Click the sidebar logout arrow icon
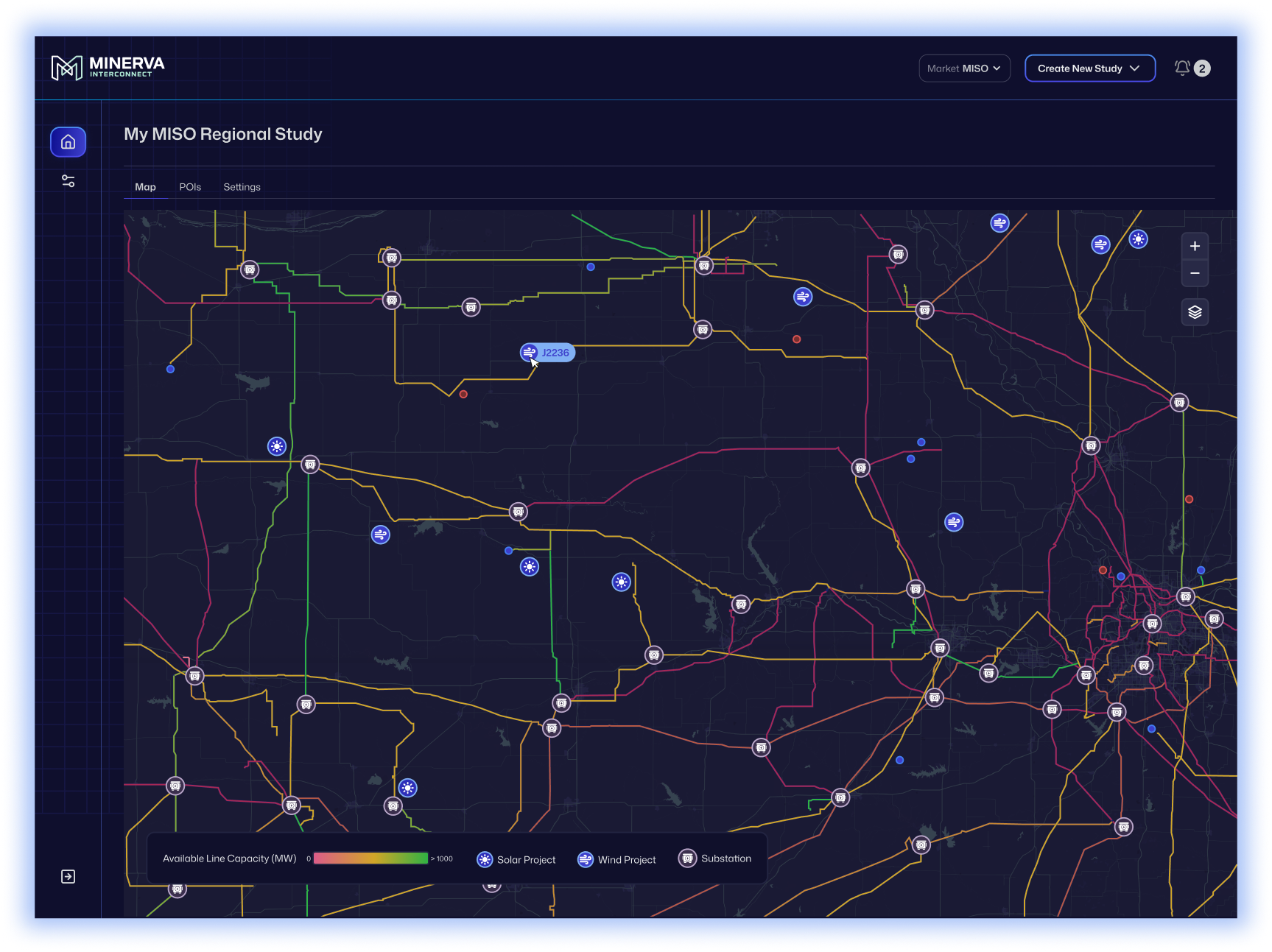Screen dimensions: 1272x952 point(68,876)
